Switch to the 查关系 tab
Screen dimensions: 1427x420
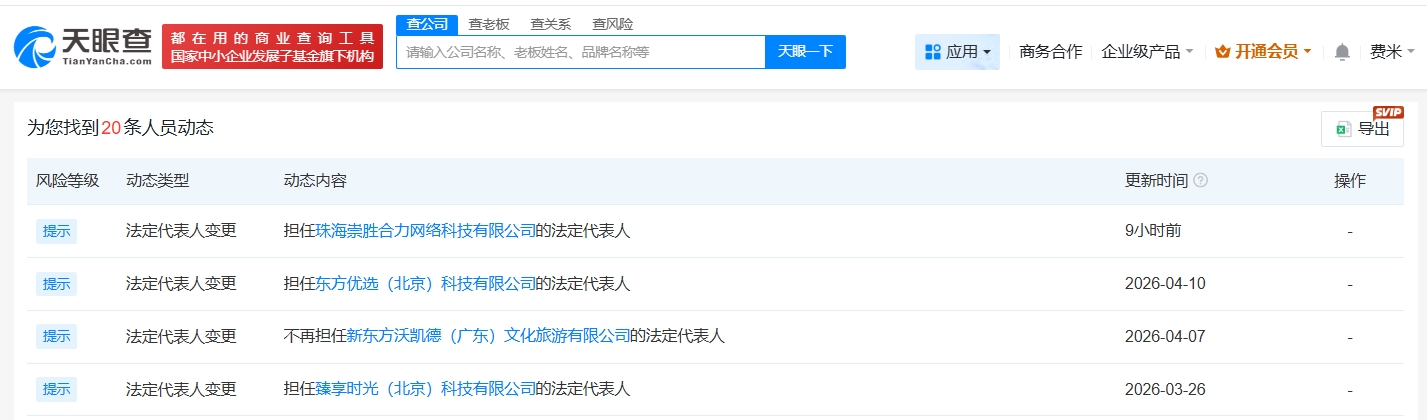pyautogui.click(x=550, y=24)
